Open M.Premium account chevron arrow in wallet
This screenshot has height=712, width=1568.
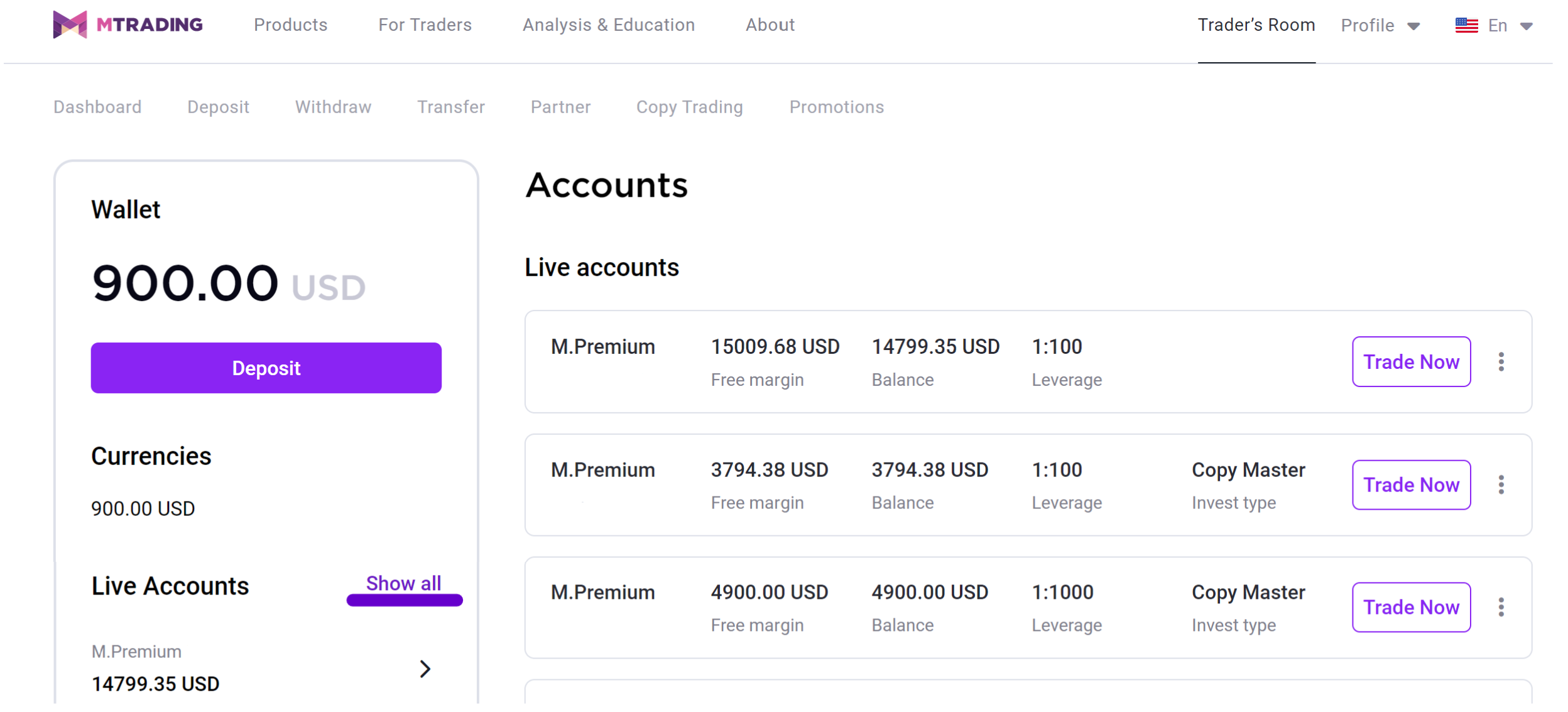425,669
